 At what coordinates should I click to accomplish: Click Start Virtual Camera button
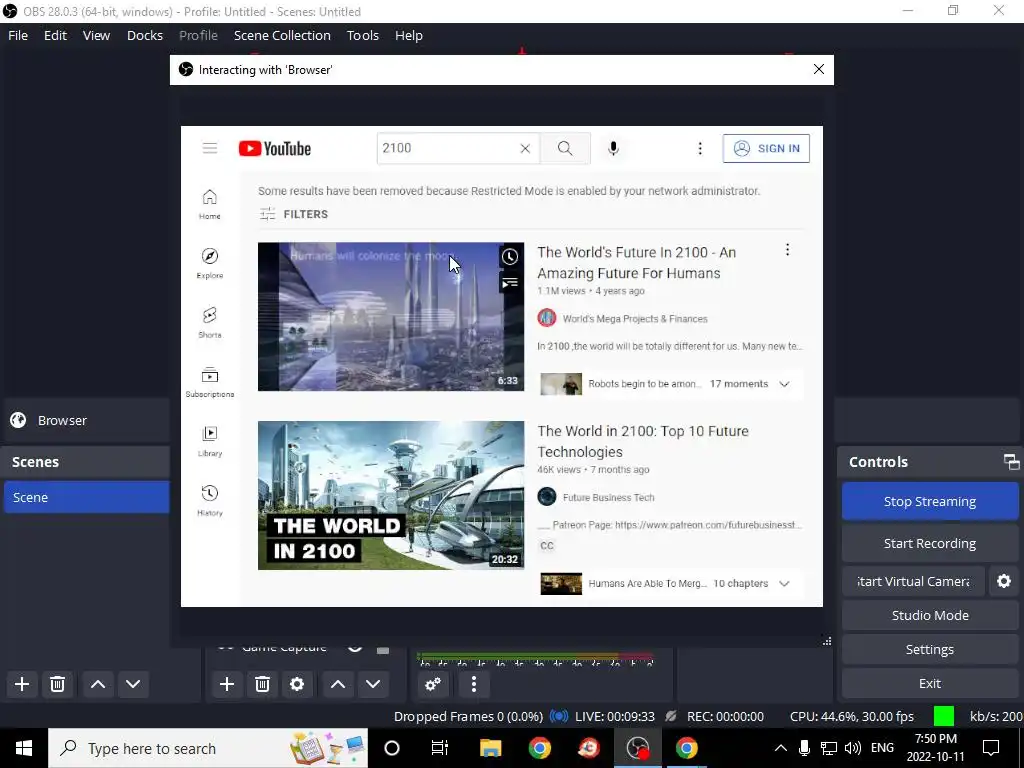[x=913, y=581]
